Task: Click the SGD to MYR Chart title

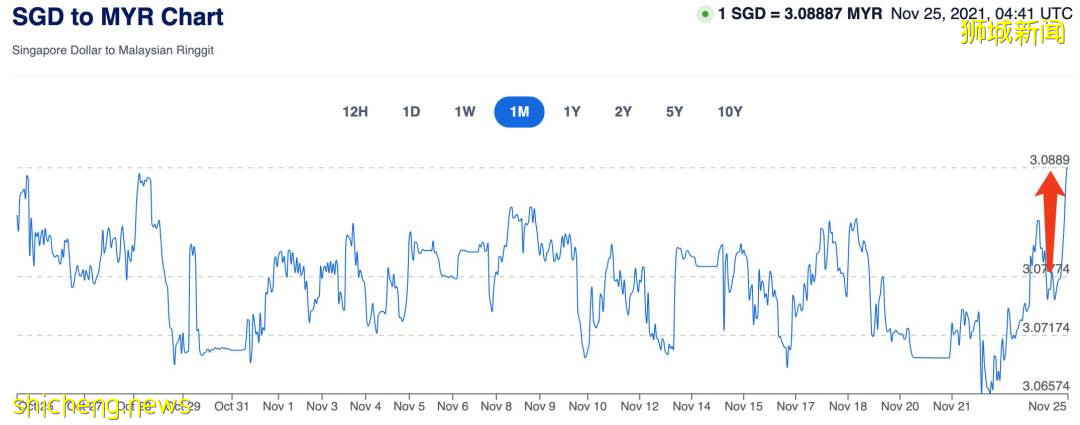Action: 118,17
